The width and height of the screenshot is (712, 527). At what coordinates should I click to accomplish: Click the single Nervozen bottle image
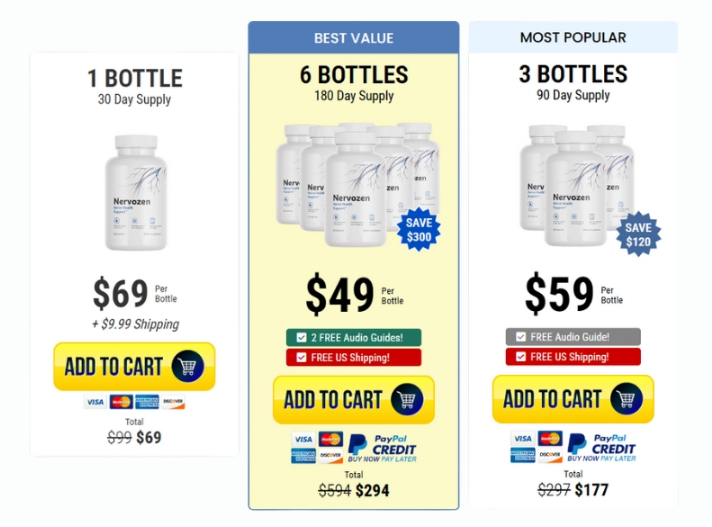(136, 192)
